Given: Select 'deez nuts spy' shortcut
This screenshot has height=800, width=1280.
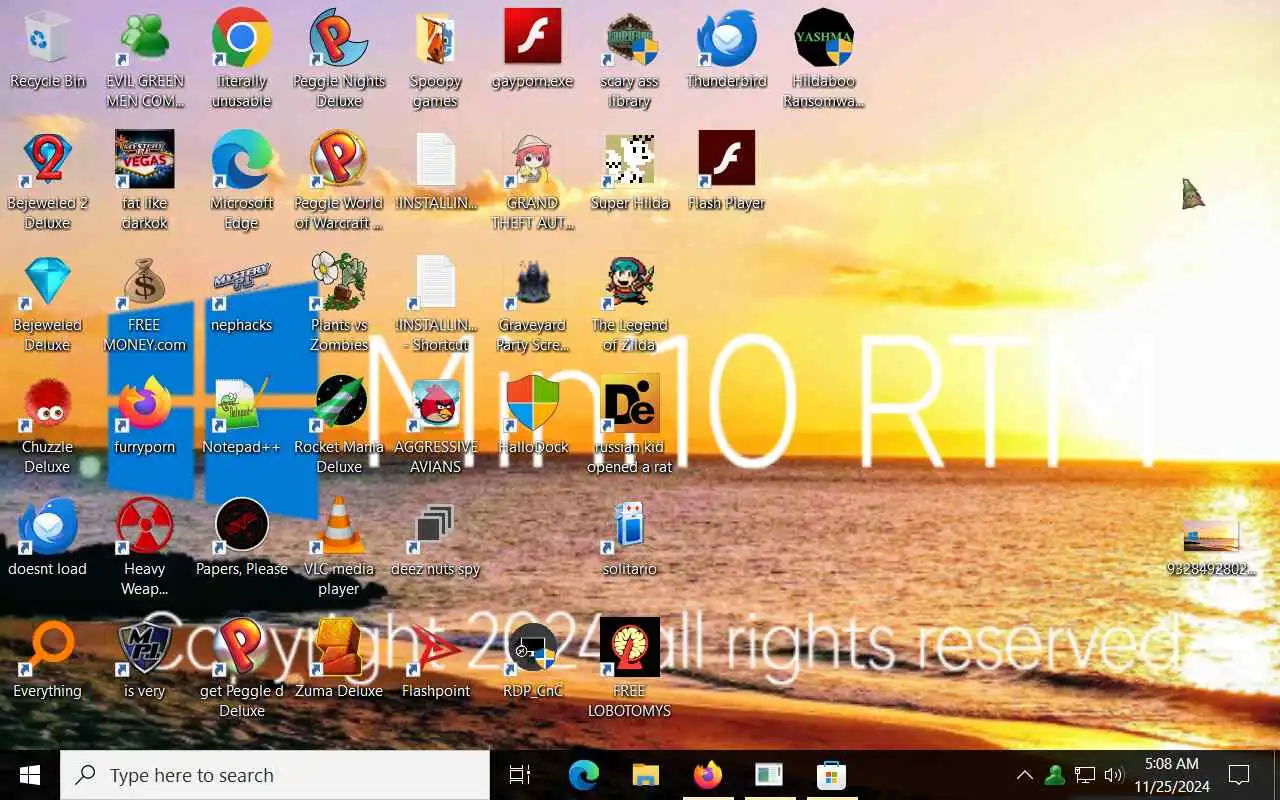Looking at the screenshot, I should [435, 526].
